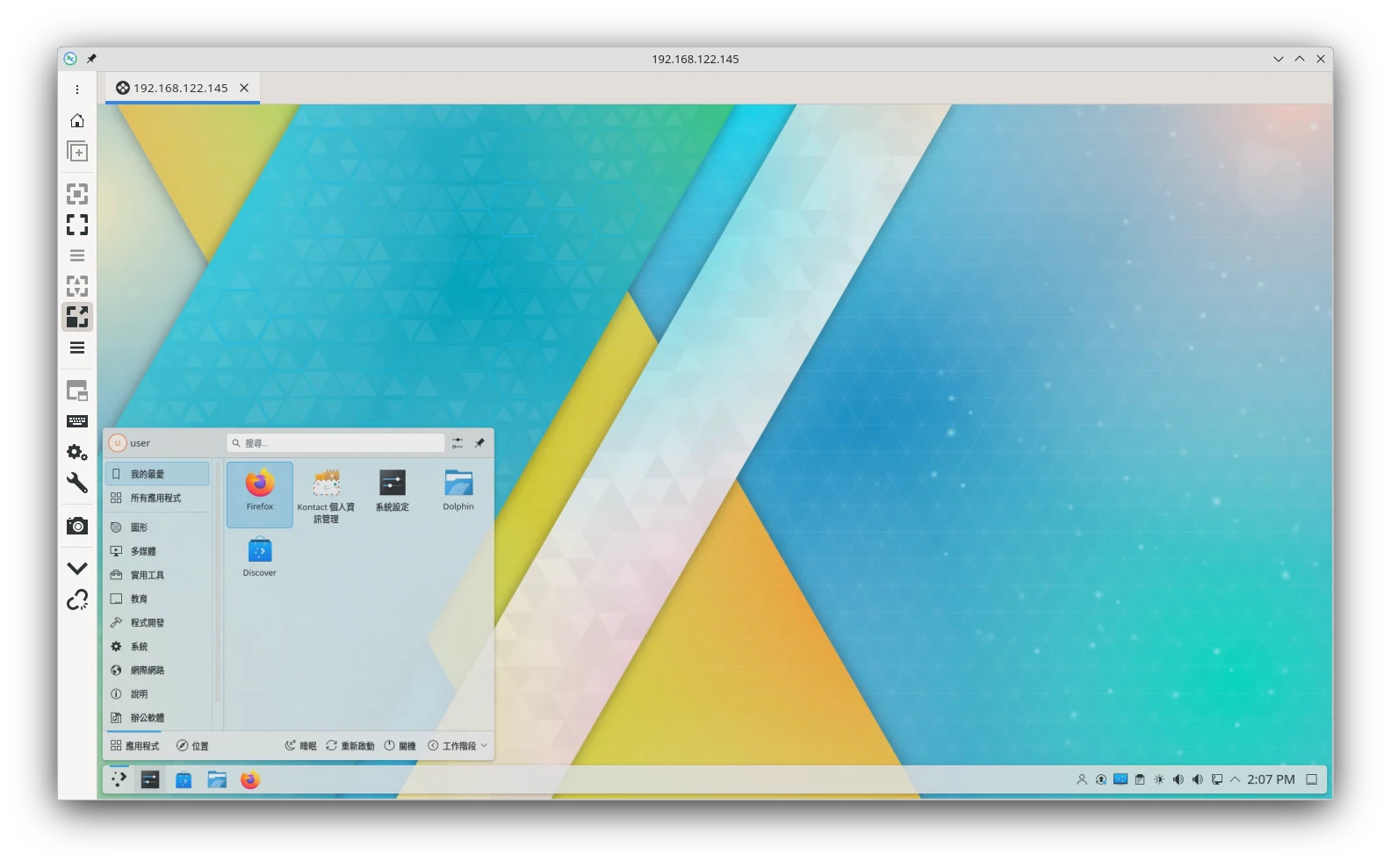Image resolution: width=1391 pixels, height=868 pixels.
Task: Click the Remmina home (main window) icon
Action: (x=77, y=121)
